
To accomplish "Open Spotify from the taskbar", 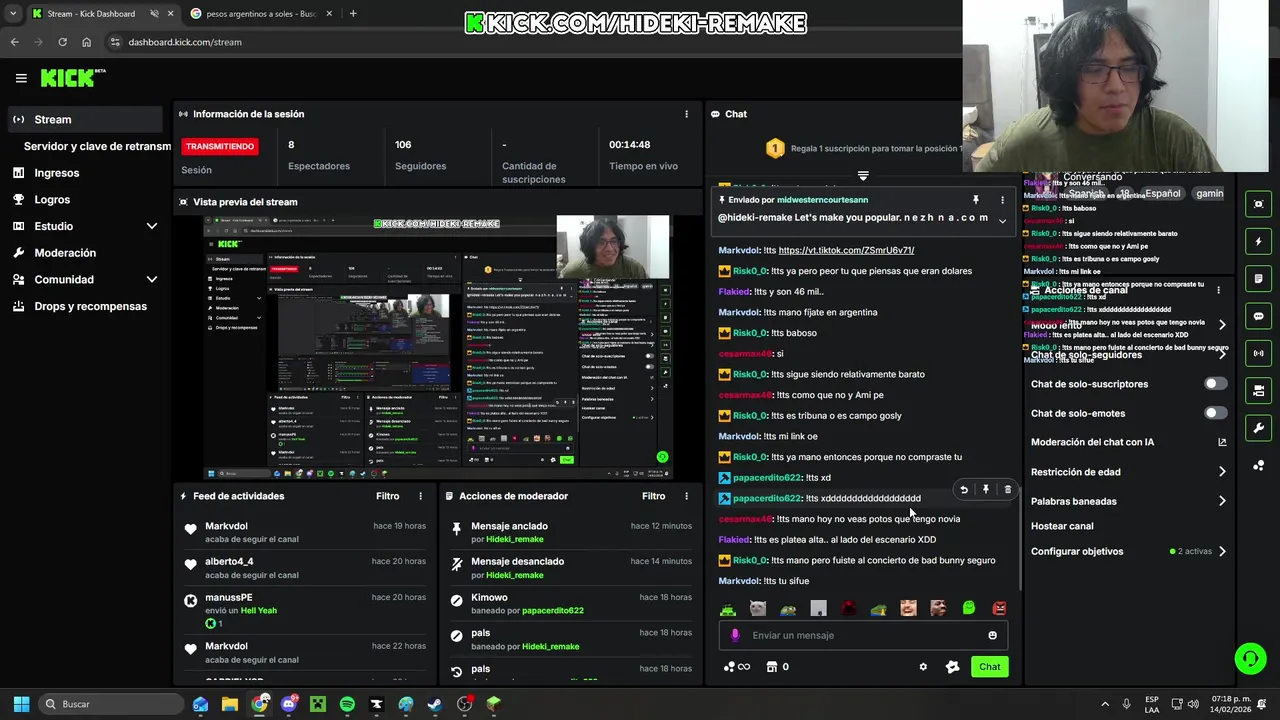I will point(347,704).
